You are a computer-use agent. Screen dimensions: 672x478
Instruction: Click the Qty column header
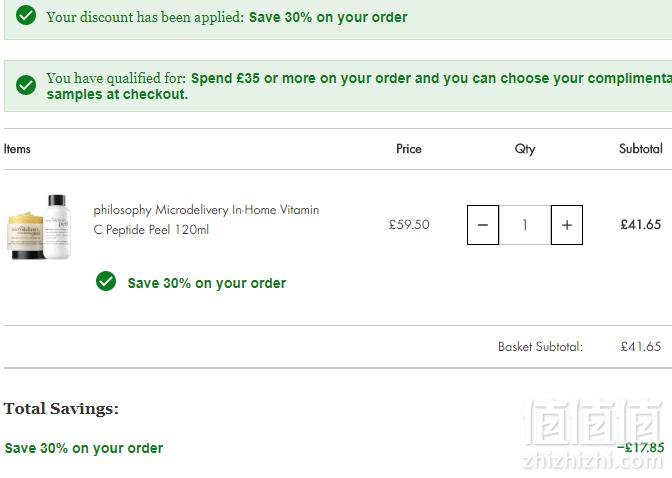coord(525,149)
